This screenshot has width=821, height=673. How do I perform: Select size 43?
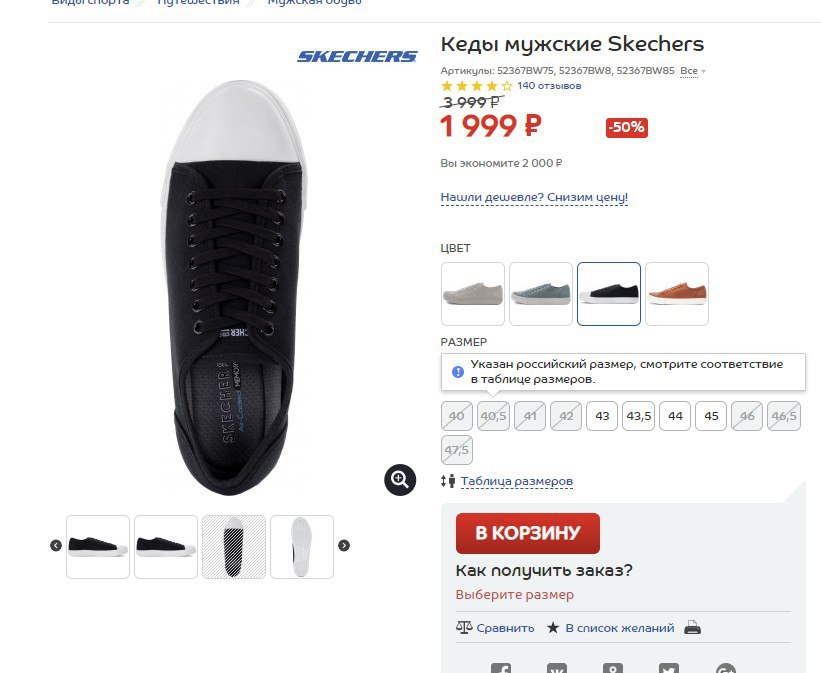[602, 416]
